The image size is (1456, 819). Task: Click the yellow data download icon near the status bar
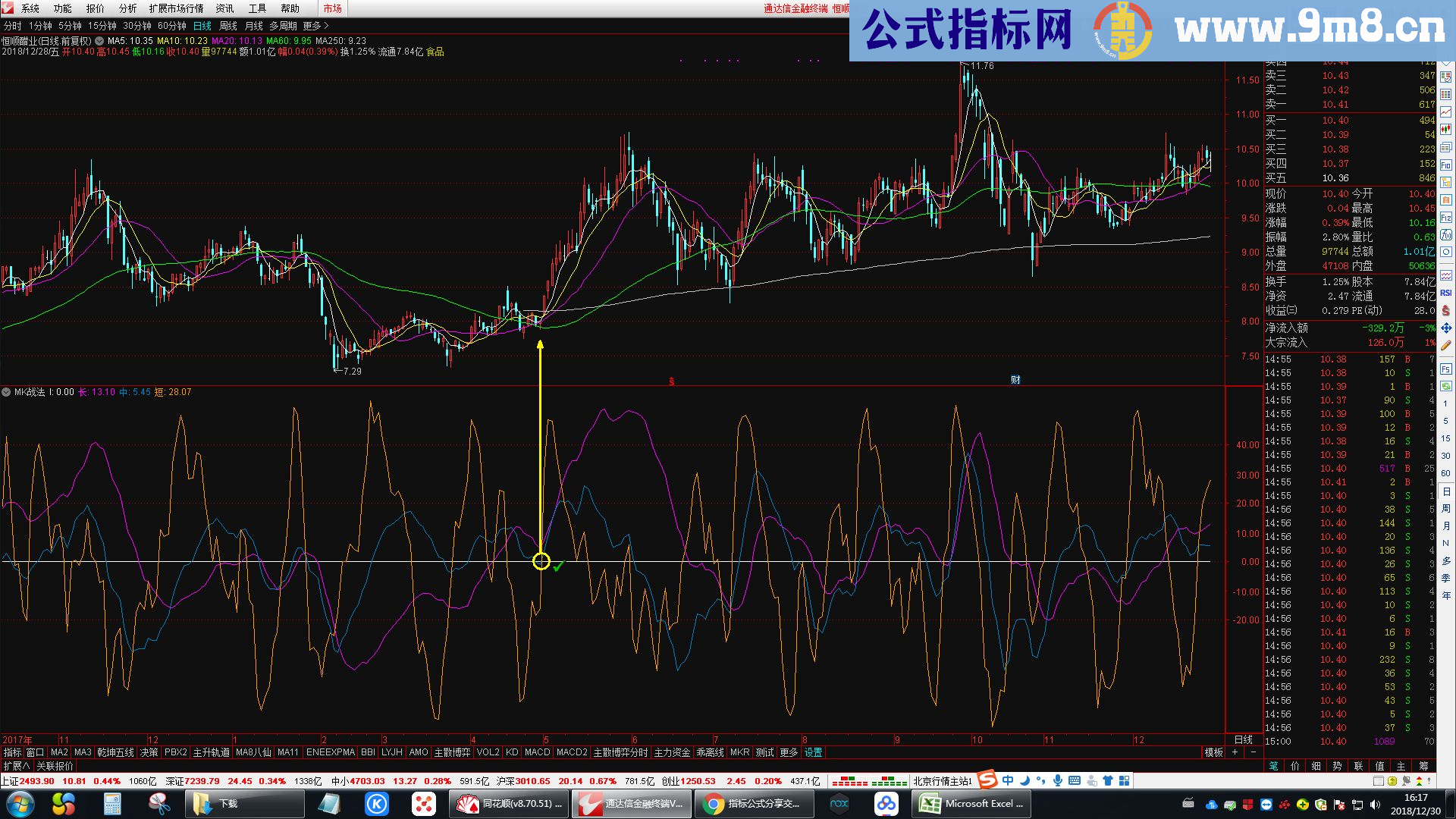[x=1392, y=781]
